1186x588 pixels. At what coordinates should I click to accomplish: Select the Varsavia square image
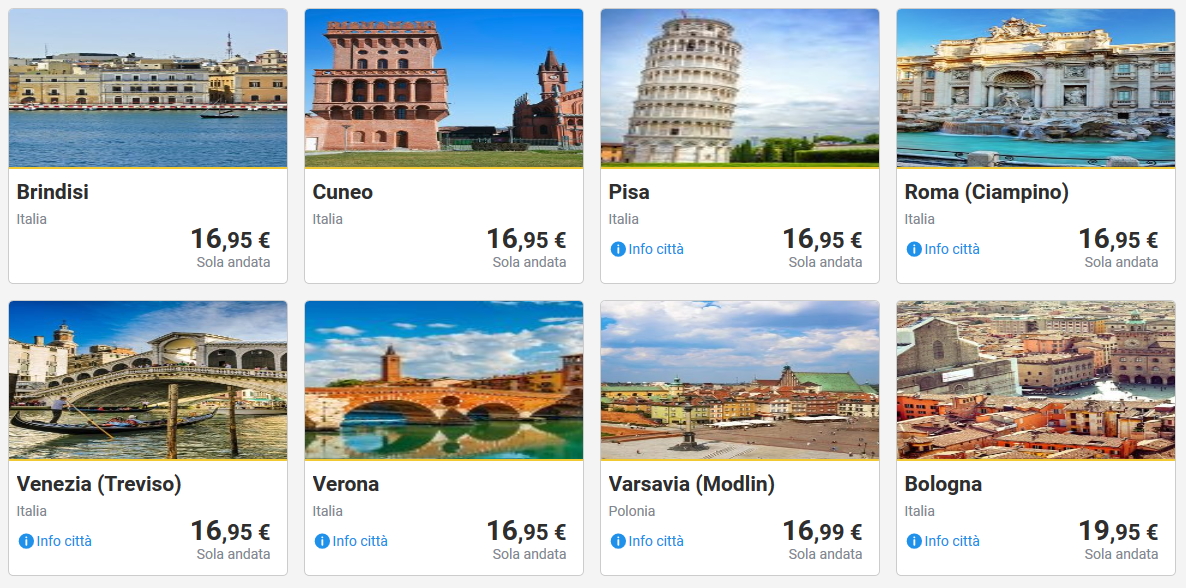(740, 380)
